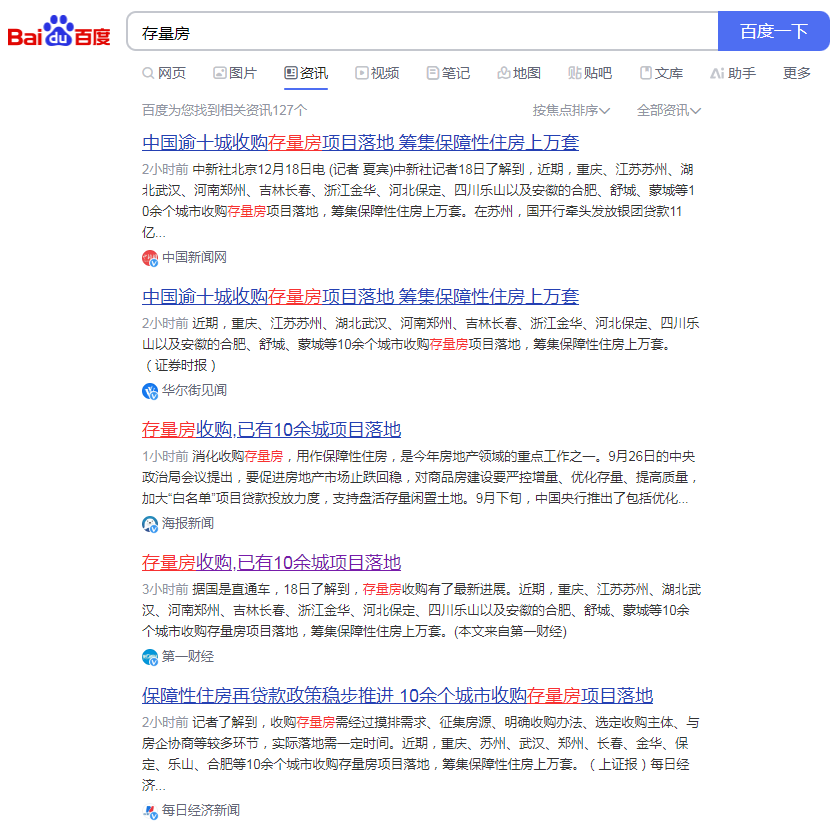Expand the 全部资讯 filter dropdown
This screenshot has height=829, width=835.
click(669, 110)
